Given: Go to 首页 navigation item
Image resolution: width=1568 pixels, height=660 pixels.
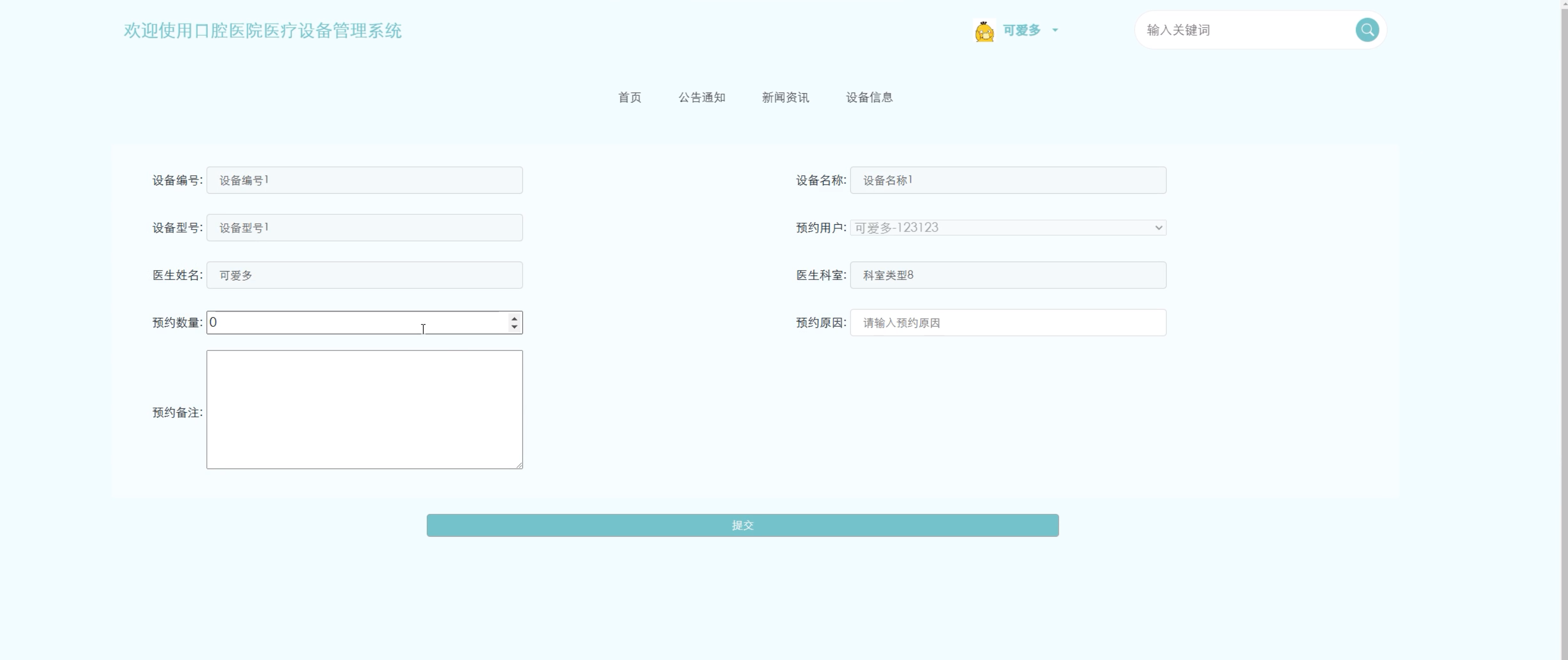Looking at the screenshot, I should [x=629, y=97].
